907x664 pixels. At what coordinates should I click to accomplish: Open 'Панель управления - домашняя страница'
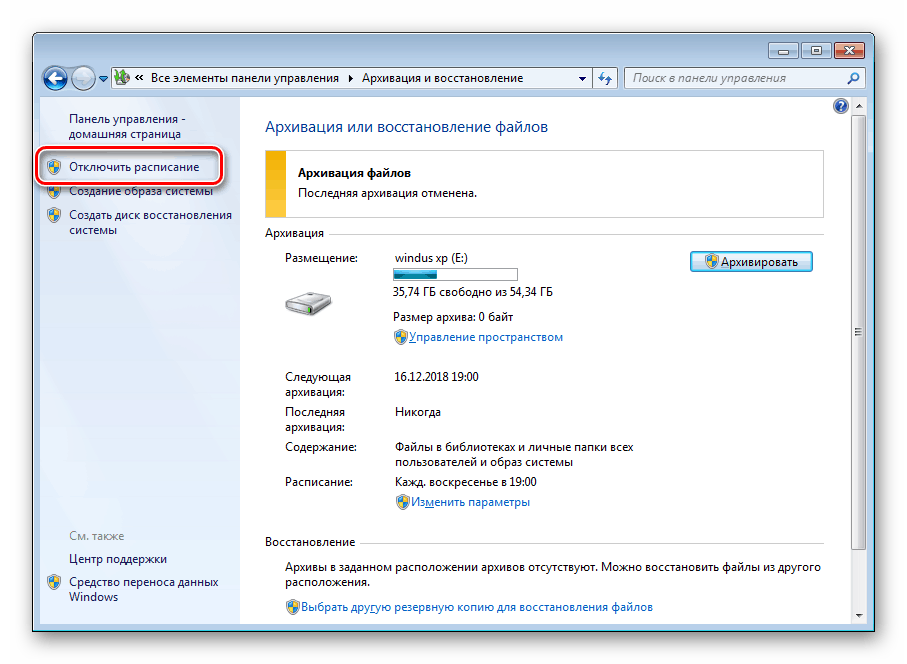127,126
